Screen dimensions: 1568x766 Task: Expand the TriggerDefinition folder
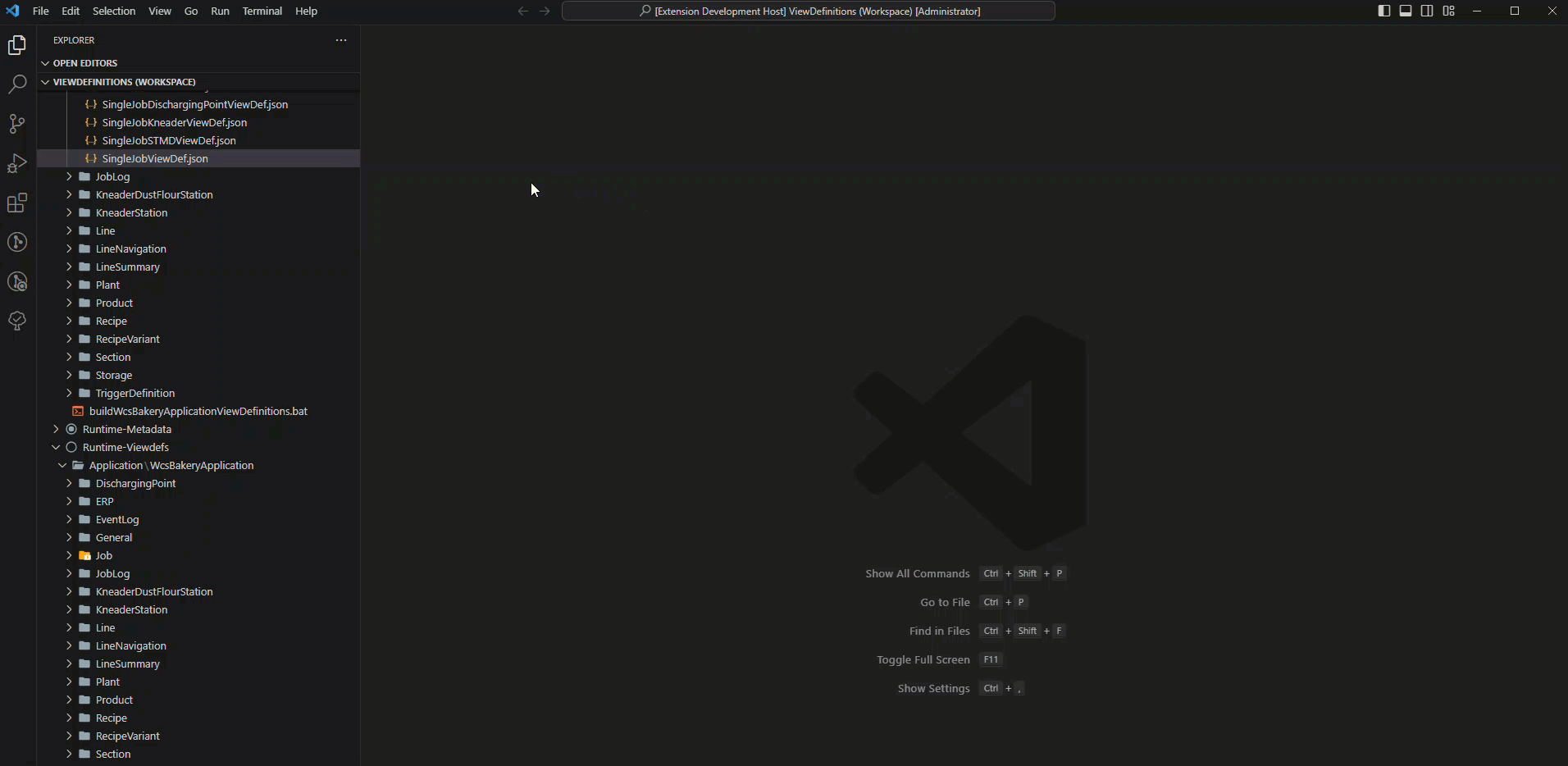point(134,393)
